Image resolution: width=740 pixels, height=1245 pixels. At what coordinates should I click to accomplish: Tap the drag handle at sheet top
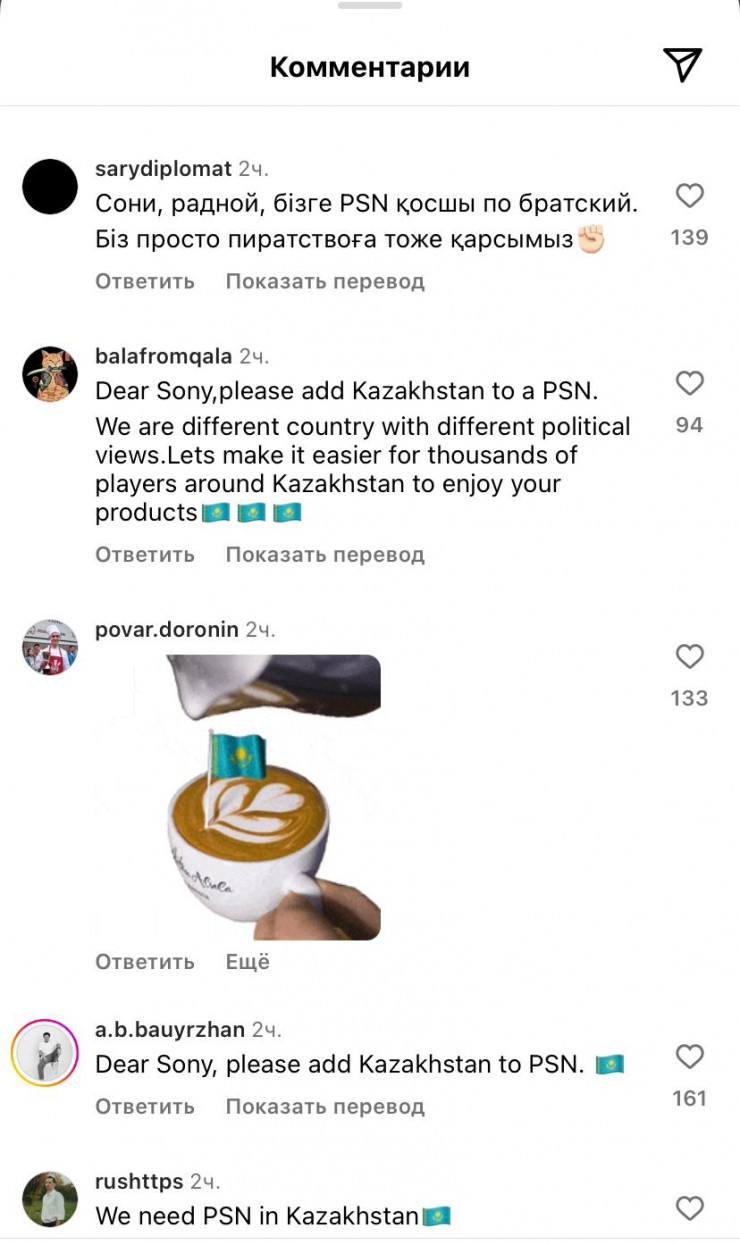[370, 5]
